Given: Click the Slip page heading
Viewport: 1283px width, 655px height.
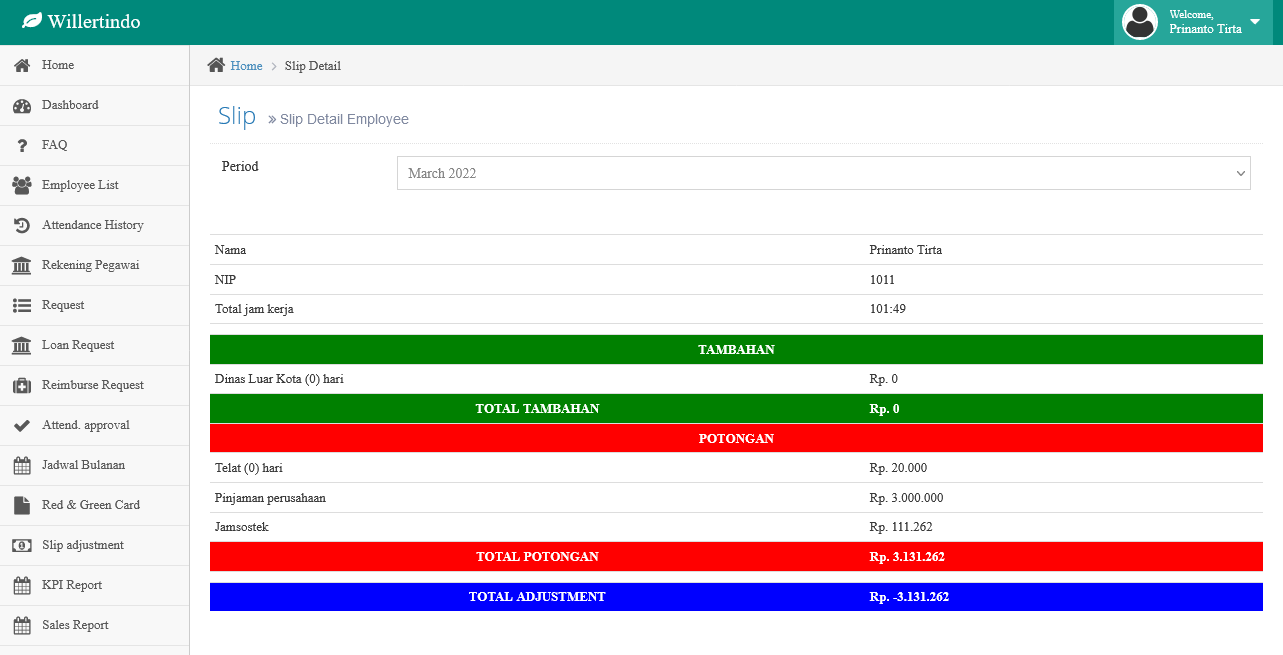Looking at the screenshot, I should click(x=237, y=116).
